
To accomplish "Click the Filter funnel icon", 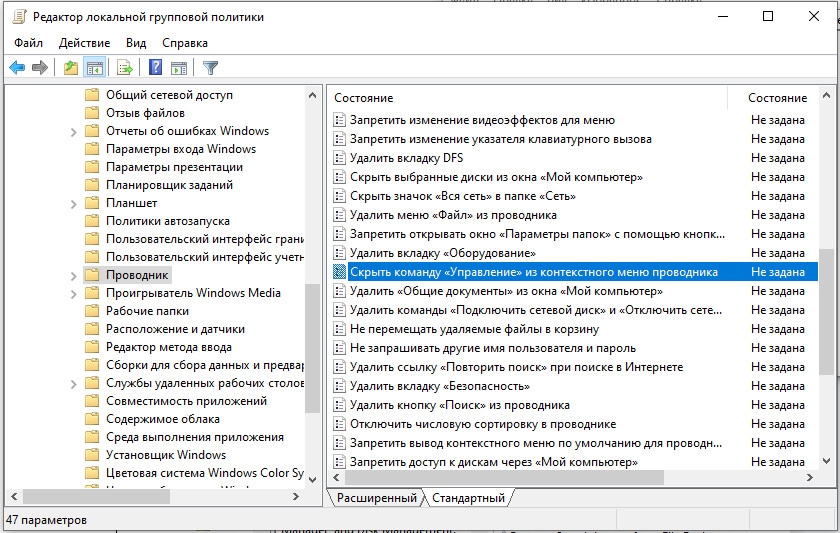I will [x=210, y=68].
